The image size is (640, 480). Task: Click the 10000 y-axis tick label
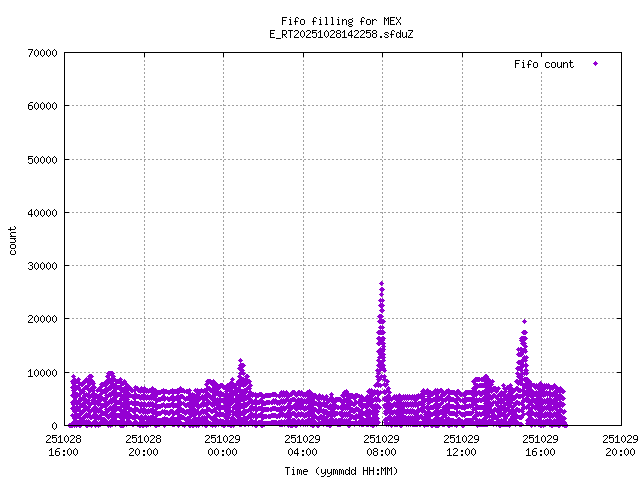pyautogui.click(x=39, y=373)
